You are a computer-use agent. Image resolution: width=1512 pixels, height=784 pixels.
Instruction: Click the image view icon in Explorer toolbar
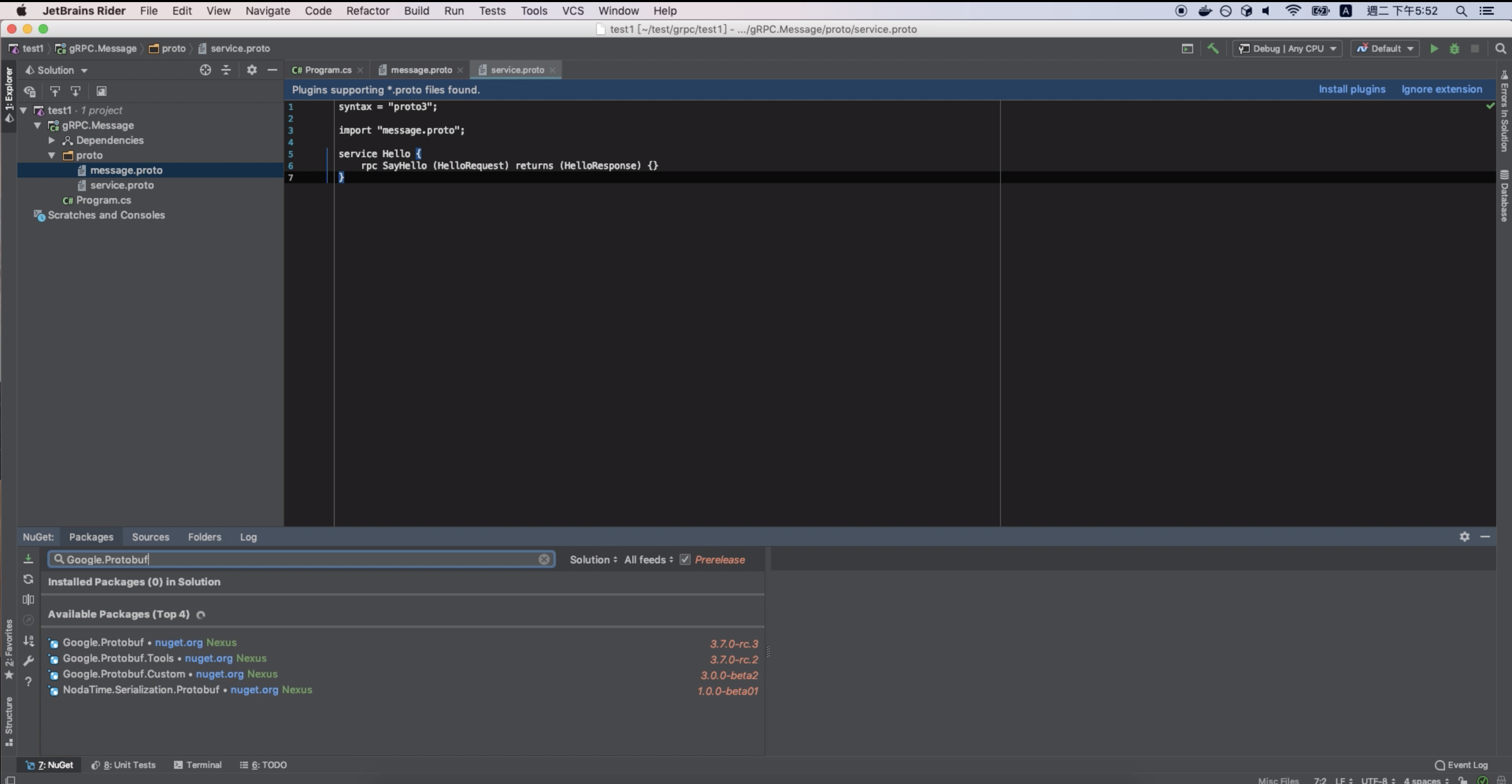click(x=101, y=91)
